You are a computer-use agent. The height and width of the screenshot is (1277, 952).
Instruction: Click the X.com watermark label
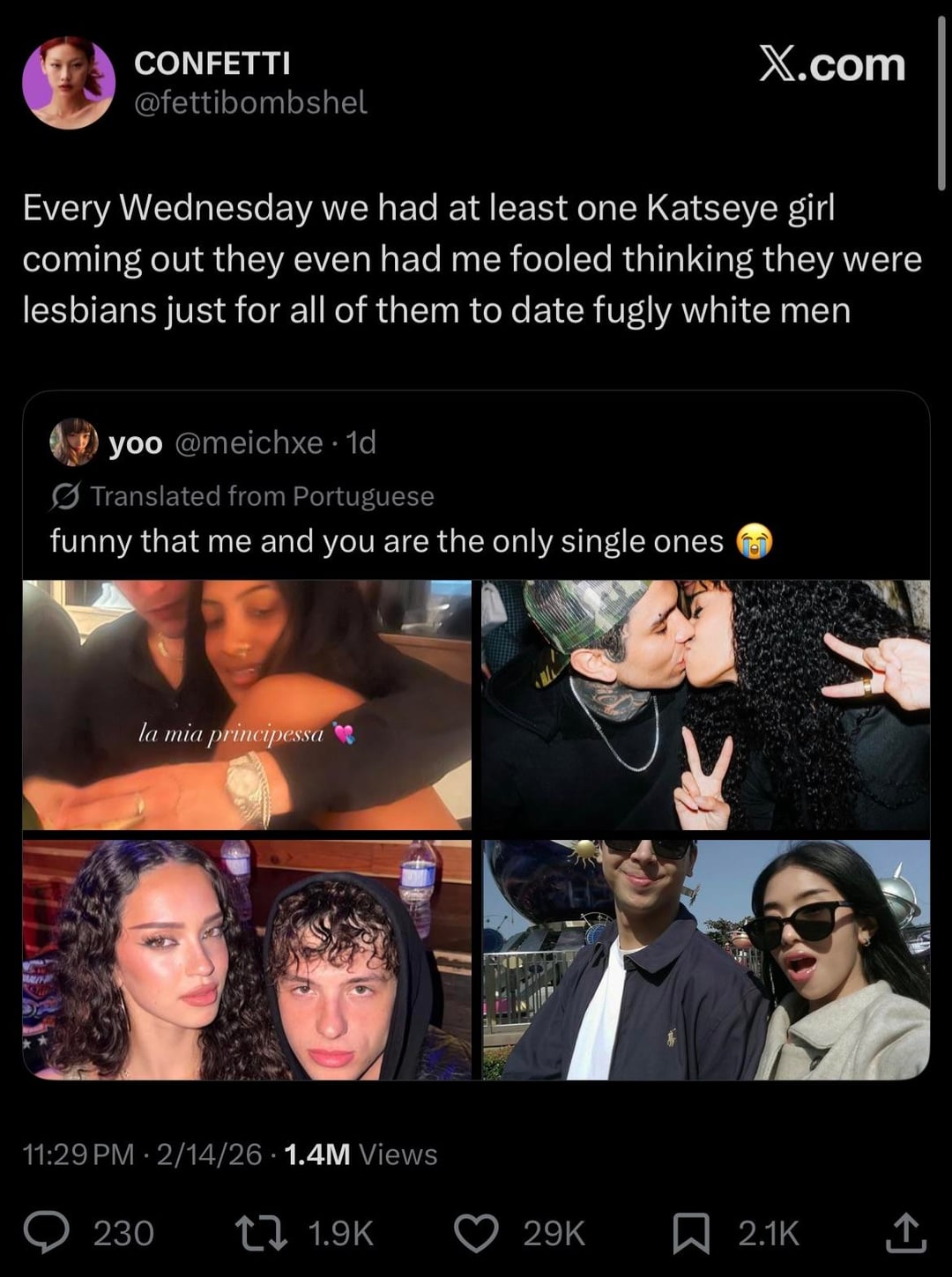tap(831, 65)
